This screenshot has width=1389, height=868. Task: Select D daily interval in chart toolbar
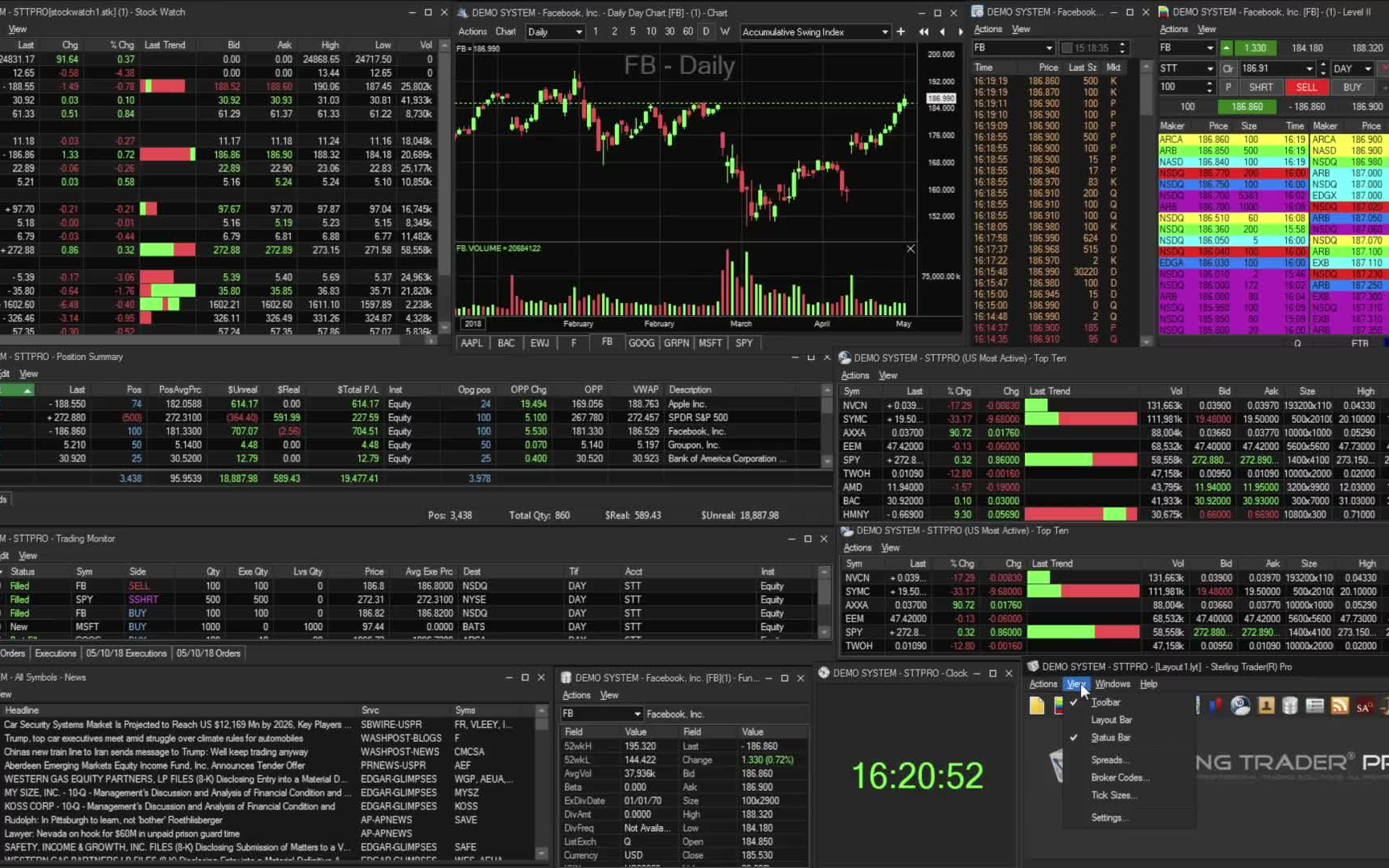click(706, 31)
